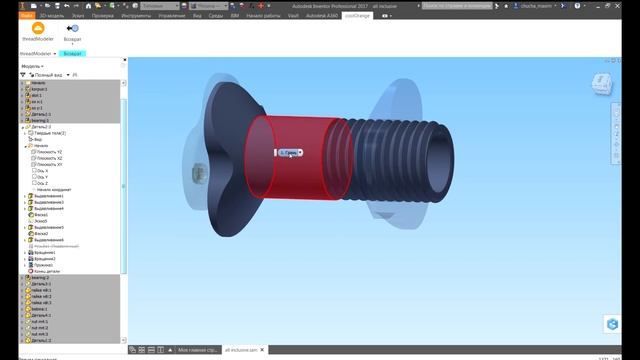Click the browser panel vertical scrollbar
The width and height of the screenshot is (640, 360).
coord(124,186)
